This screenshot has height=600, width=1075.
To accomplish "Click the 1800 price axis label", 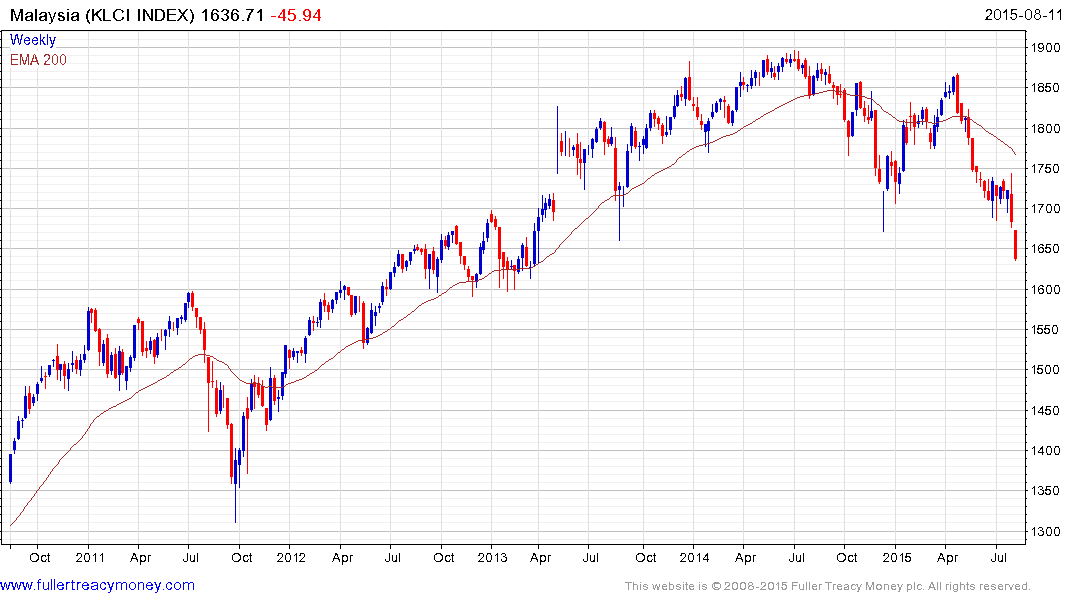I will [x=1046, y=128].
